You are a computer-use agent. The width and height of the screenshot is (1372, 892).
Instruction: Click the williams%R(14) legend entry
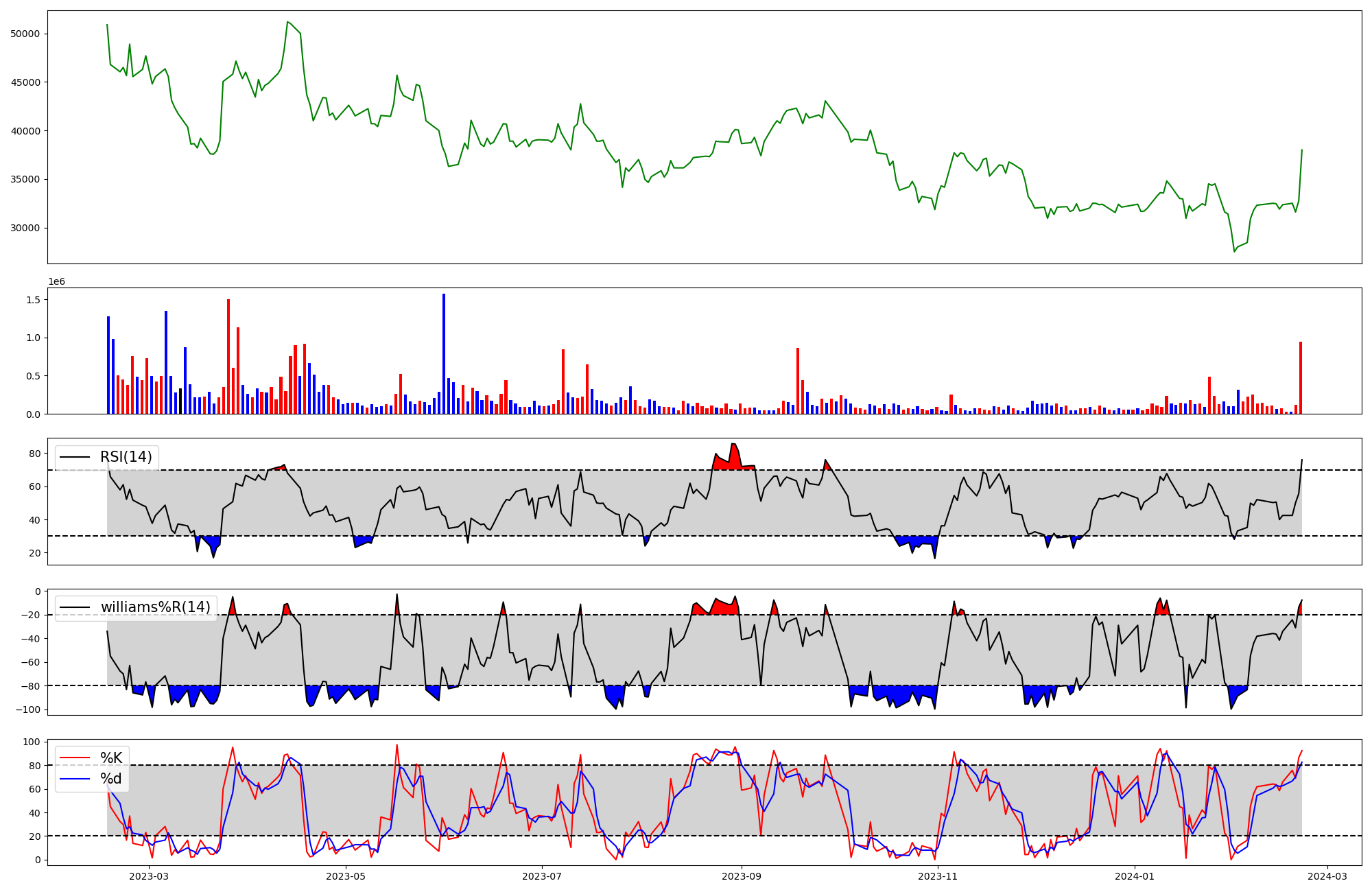click(x=155, y=607)
